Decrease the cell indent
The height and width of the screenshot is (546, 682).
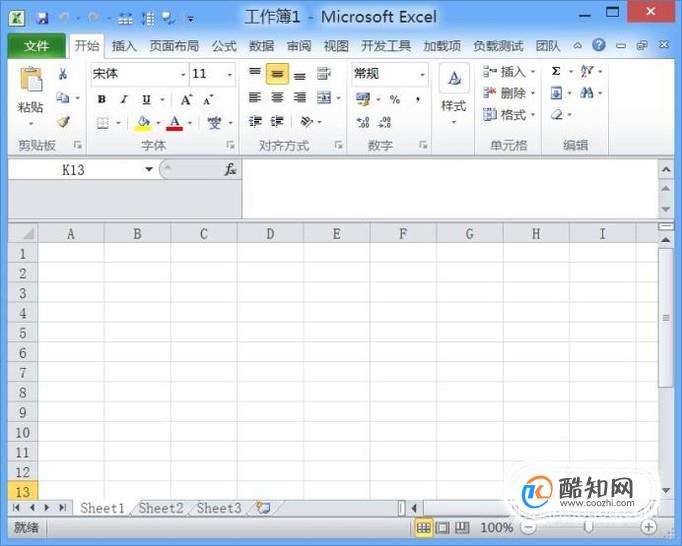(255, 121)
